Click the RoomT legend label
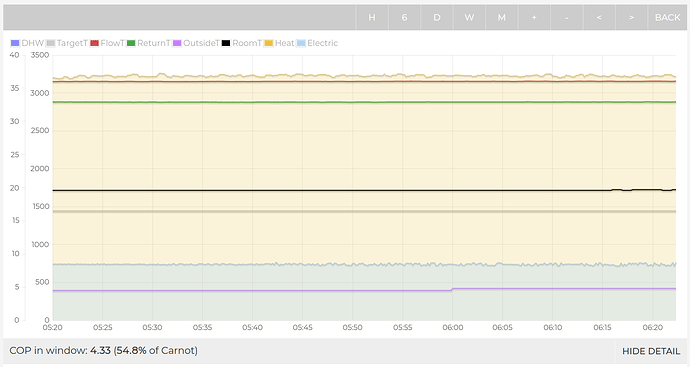Viewport: 690px width, 367px height. pos(247,43)
